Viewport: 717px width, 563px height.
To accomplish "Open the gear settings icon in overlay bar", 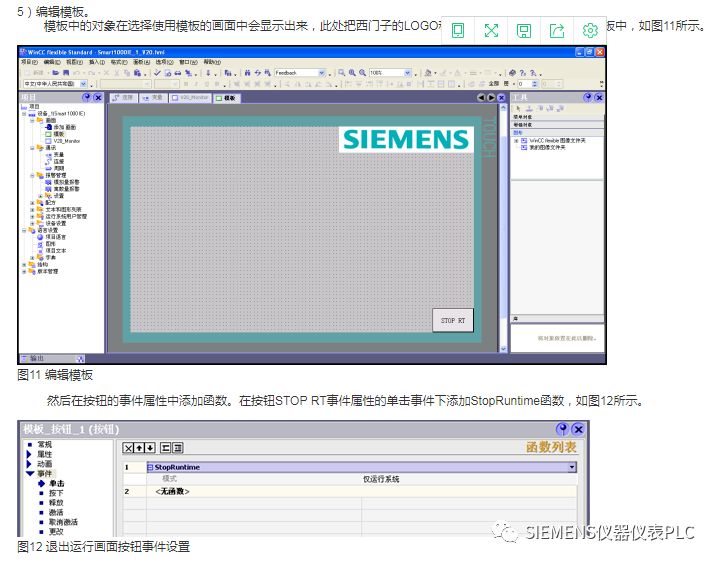I will tap(590, 31).
